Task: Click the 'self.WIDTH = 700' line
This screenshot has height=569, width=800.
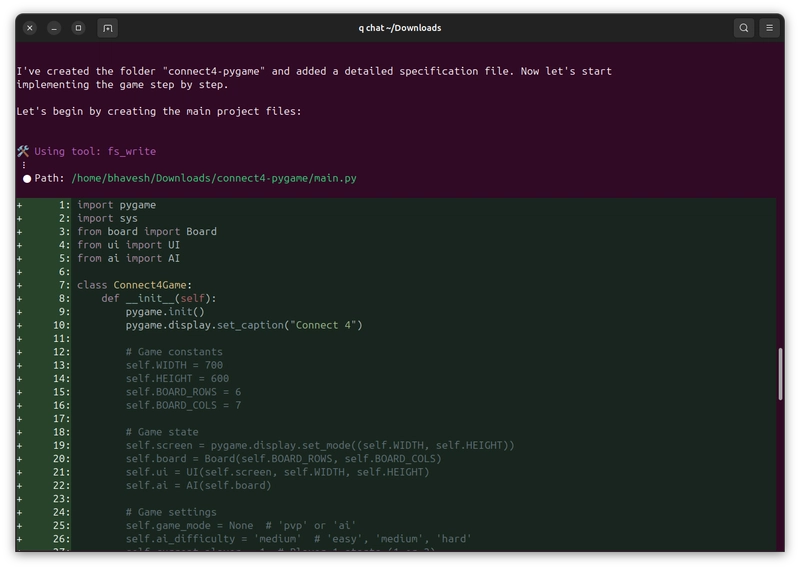Action: [x=174, y=365]
